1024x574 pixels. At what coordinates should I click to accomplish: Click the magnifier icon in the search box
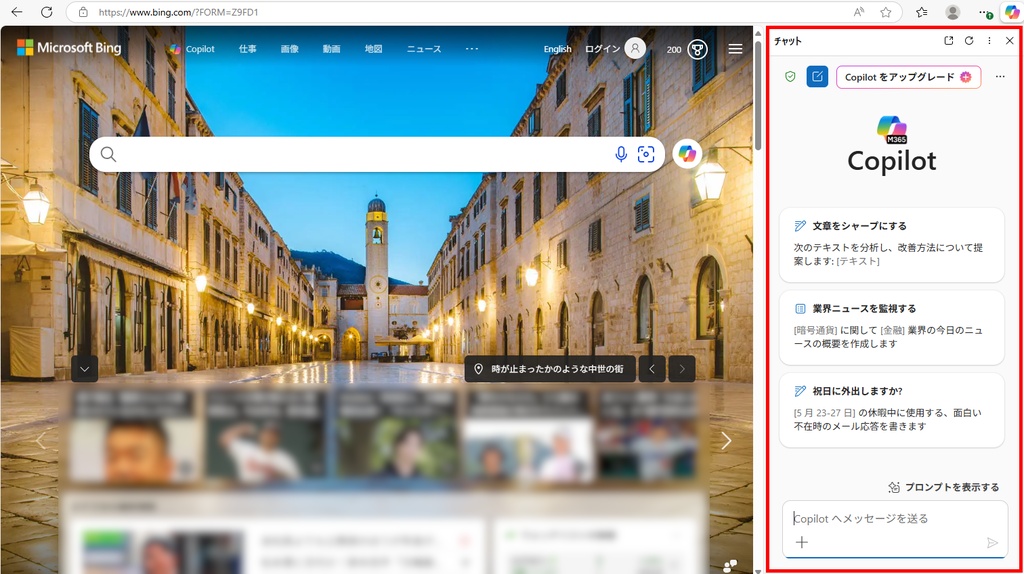(108, 154)
